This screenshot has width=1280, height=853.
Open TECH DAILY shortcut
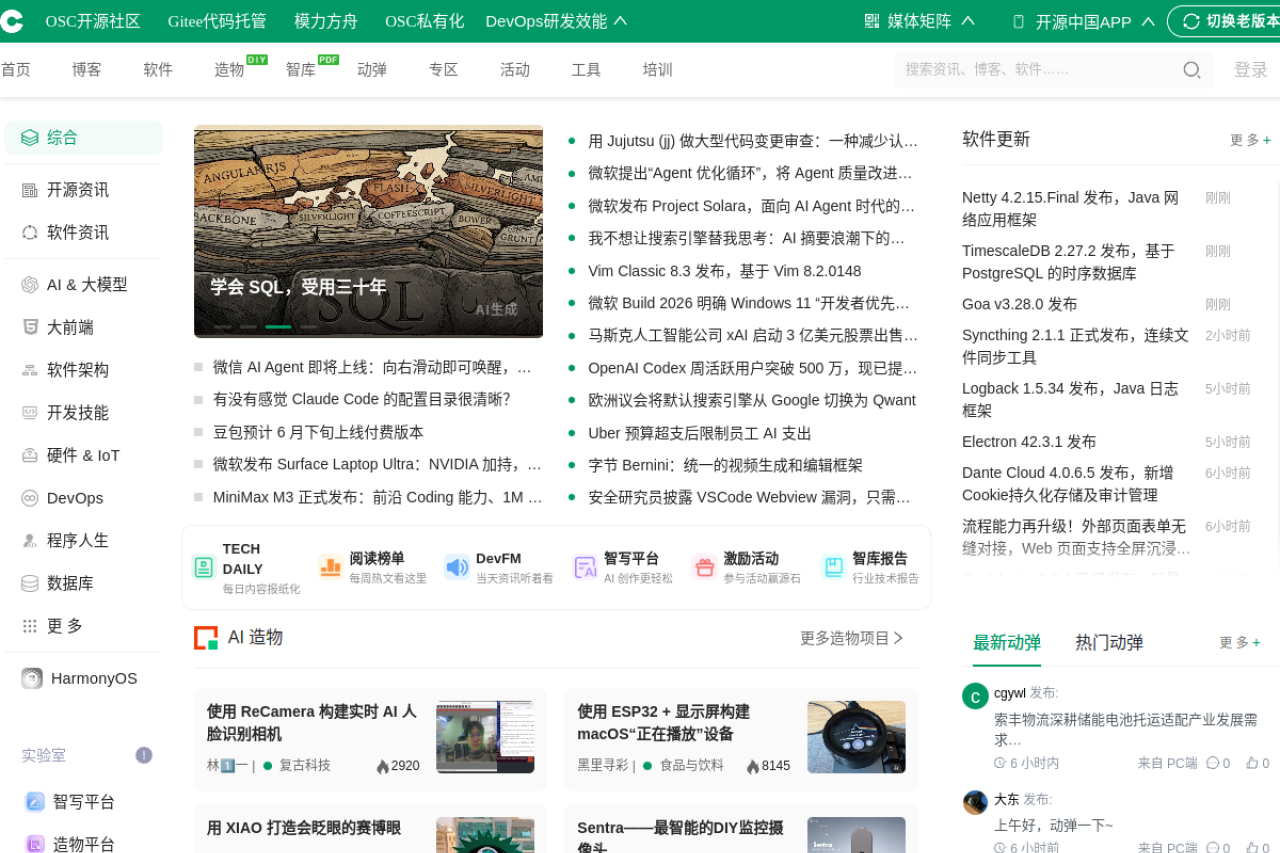(x=247, y=568)
